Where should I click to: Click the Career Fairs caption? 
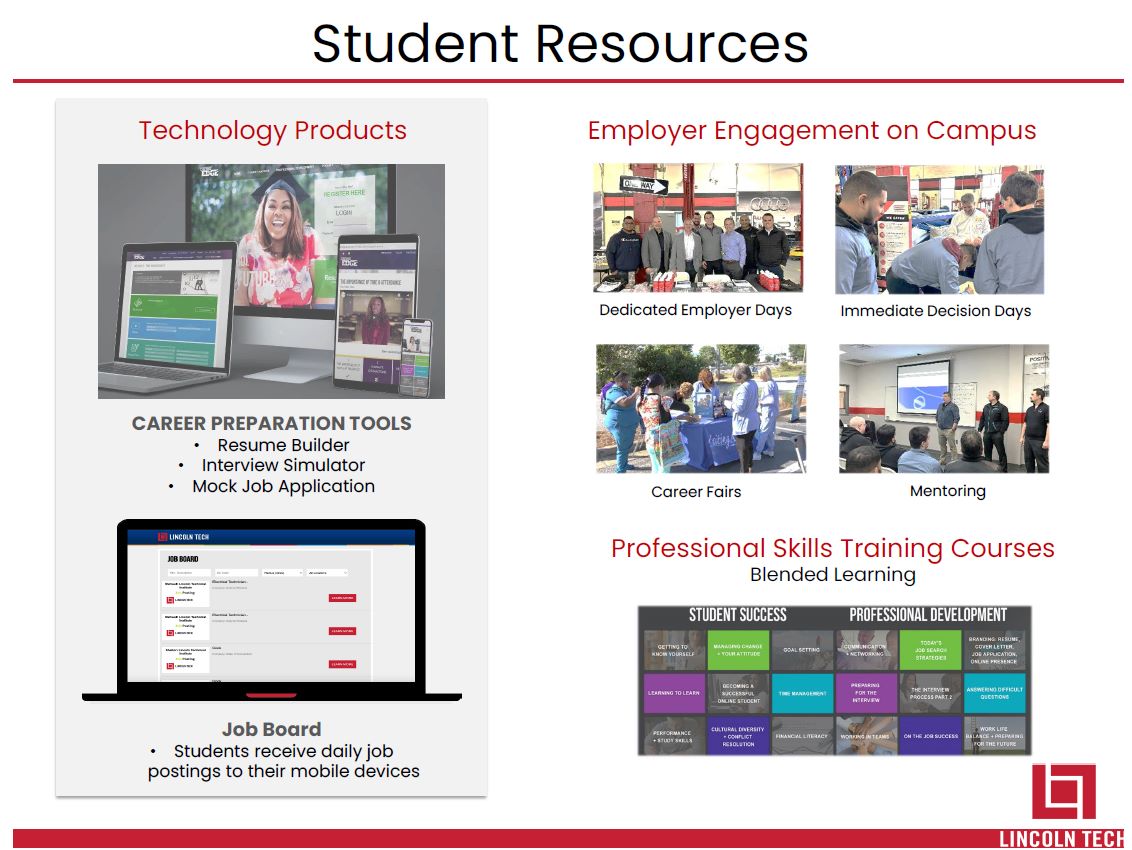pos(696,492)
